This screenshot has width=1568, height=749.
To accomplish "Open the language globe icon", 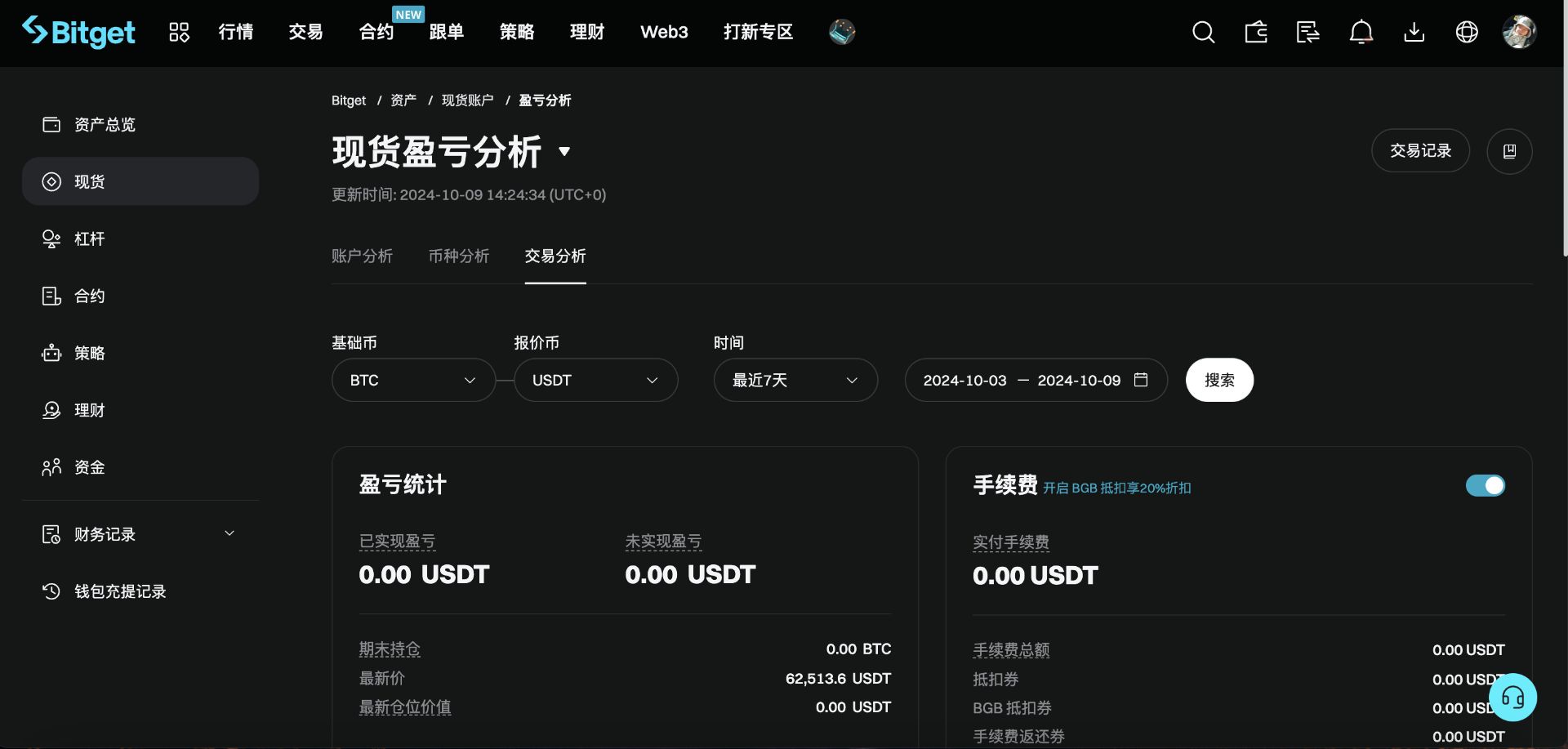I will pos(1467,32).
